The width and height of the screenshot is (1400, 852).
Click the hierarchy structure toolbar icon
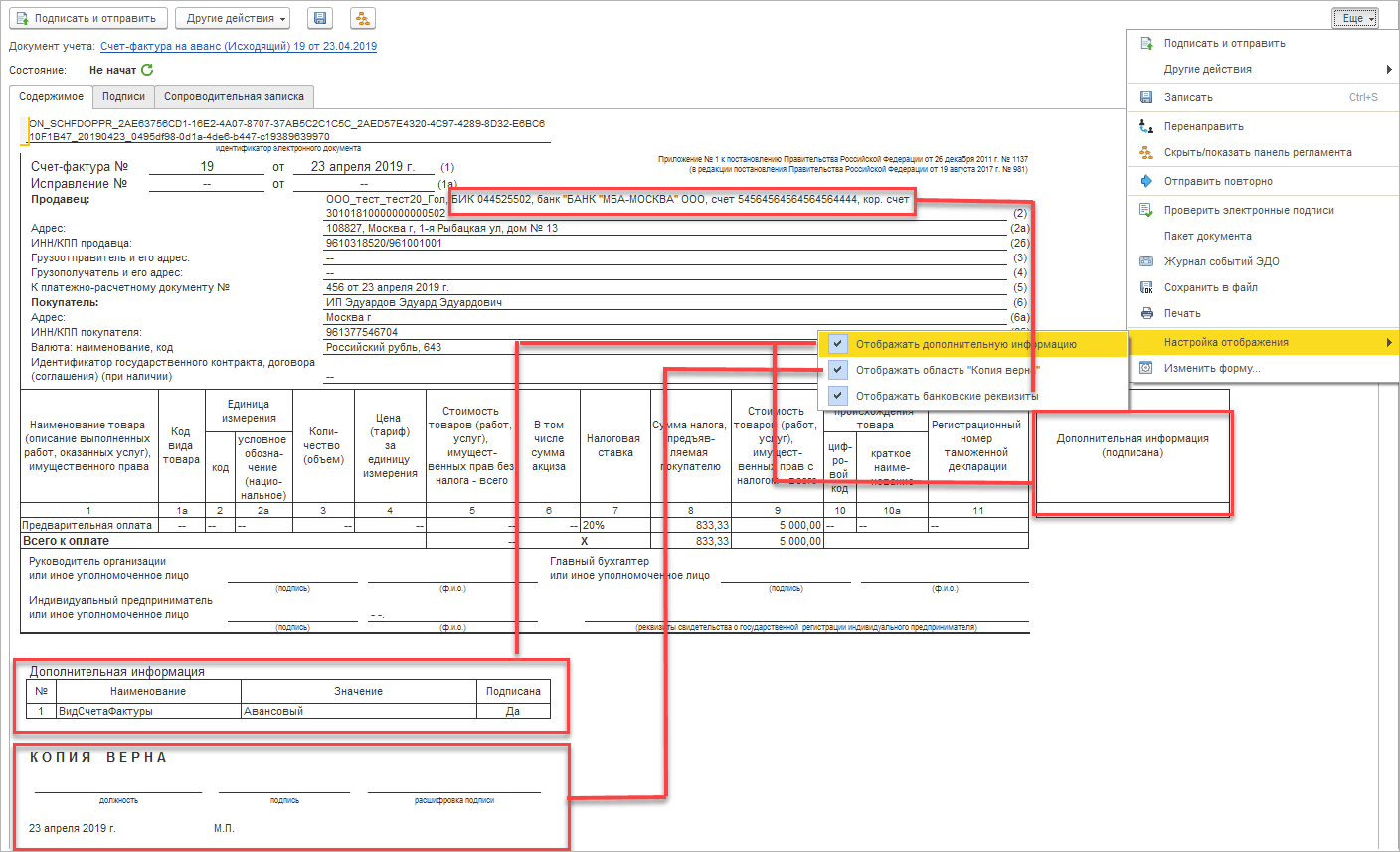(363, 18)
